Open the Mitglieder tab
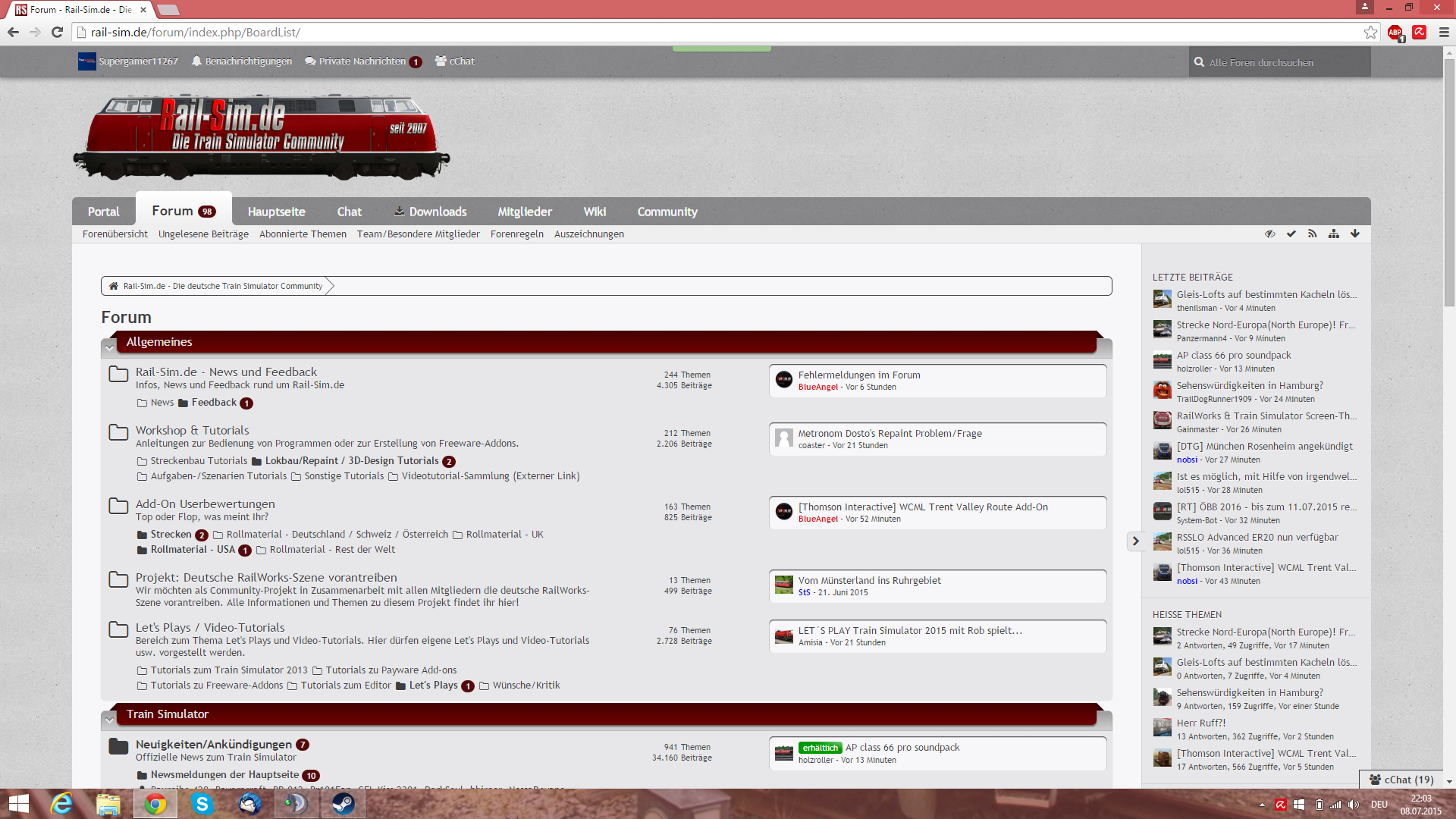The image size is (1456, 819). [524, 212]
